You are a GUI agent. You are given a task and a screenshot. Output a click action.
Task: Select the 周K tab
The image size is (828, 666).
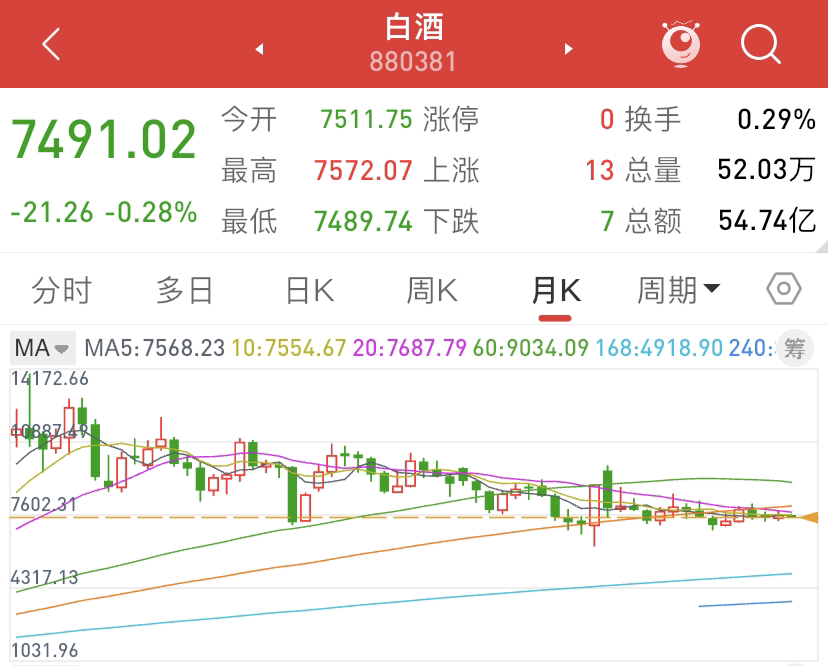(432, 290)
